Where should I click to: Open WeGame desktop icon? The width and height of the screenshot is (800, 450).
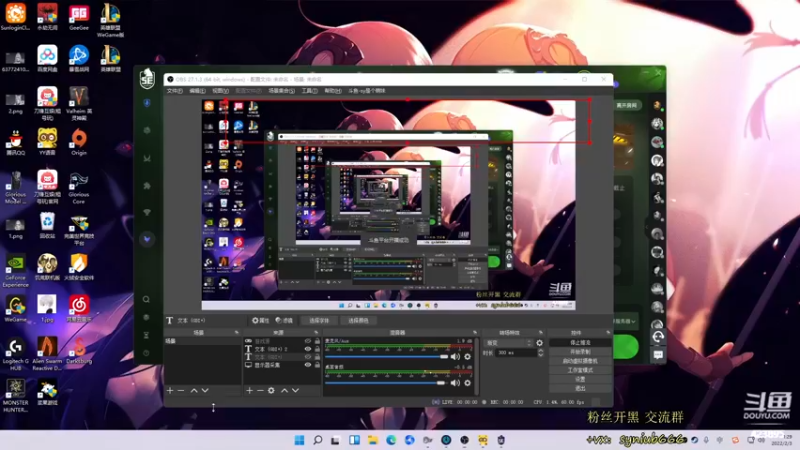(16, 309)
